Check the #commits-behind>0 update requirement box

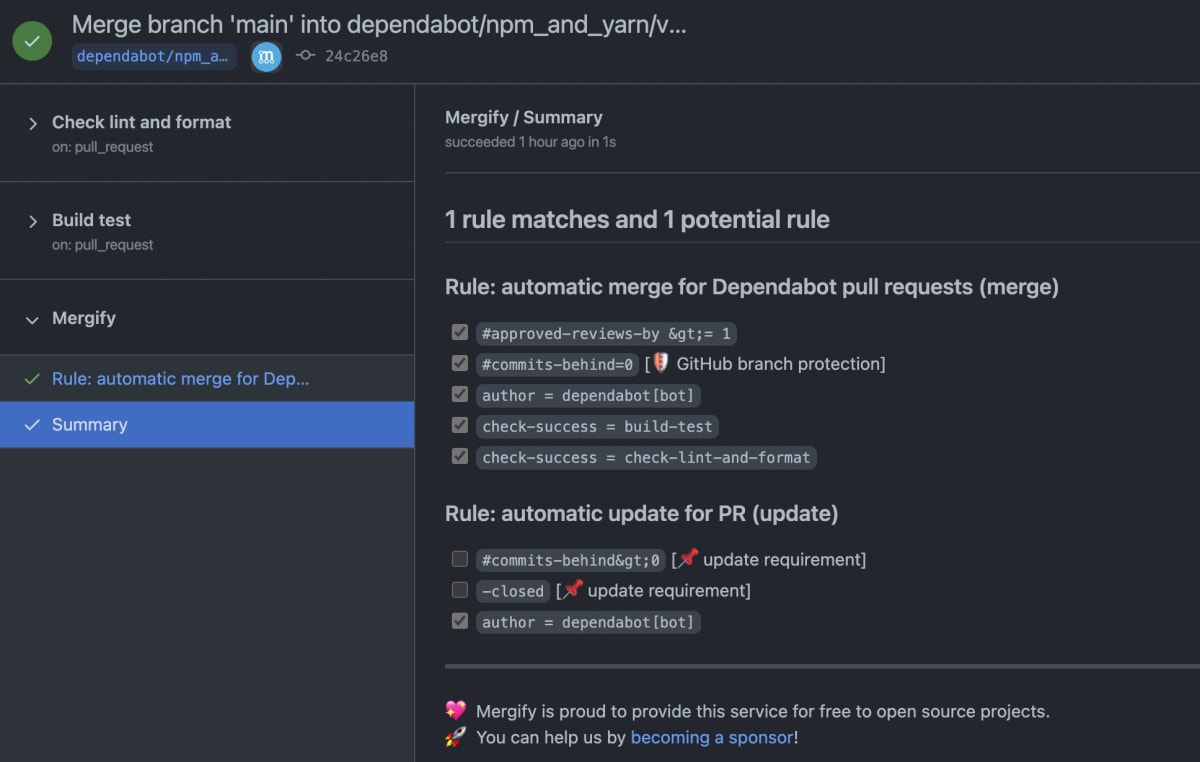coord(460,559)
